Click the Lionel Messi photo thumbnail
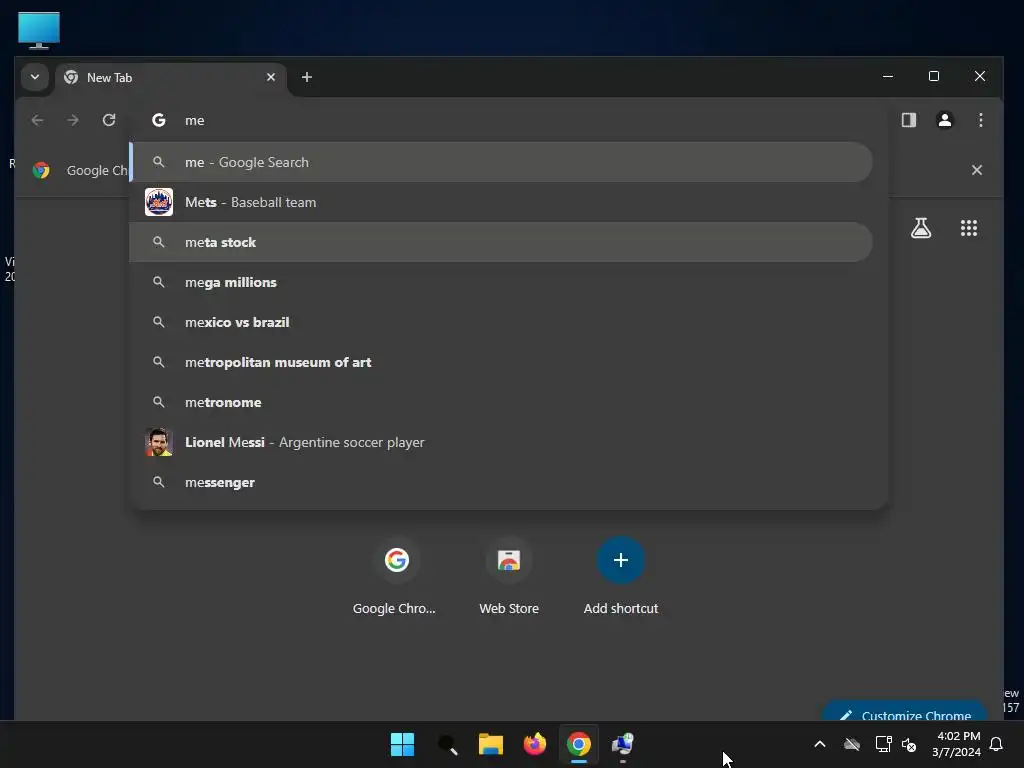1024x768 pixels. pyautogui.click(x=159, y=442)
